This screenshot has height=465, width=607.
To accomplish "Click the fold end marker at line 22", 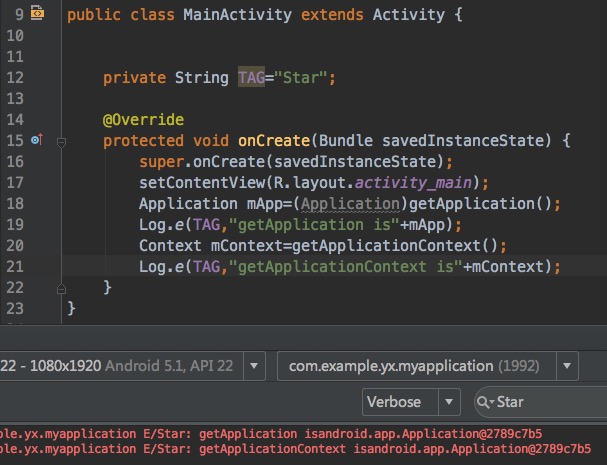I will (61, 287).
